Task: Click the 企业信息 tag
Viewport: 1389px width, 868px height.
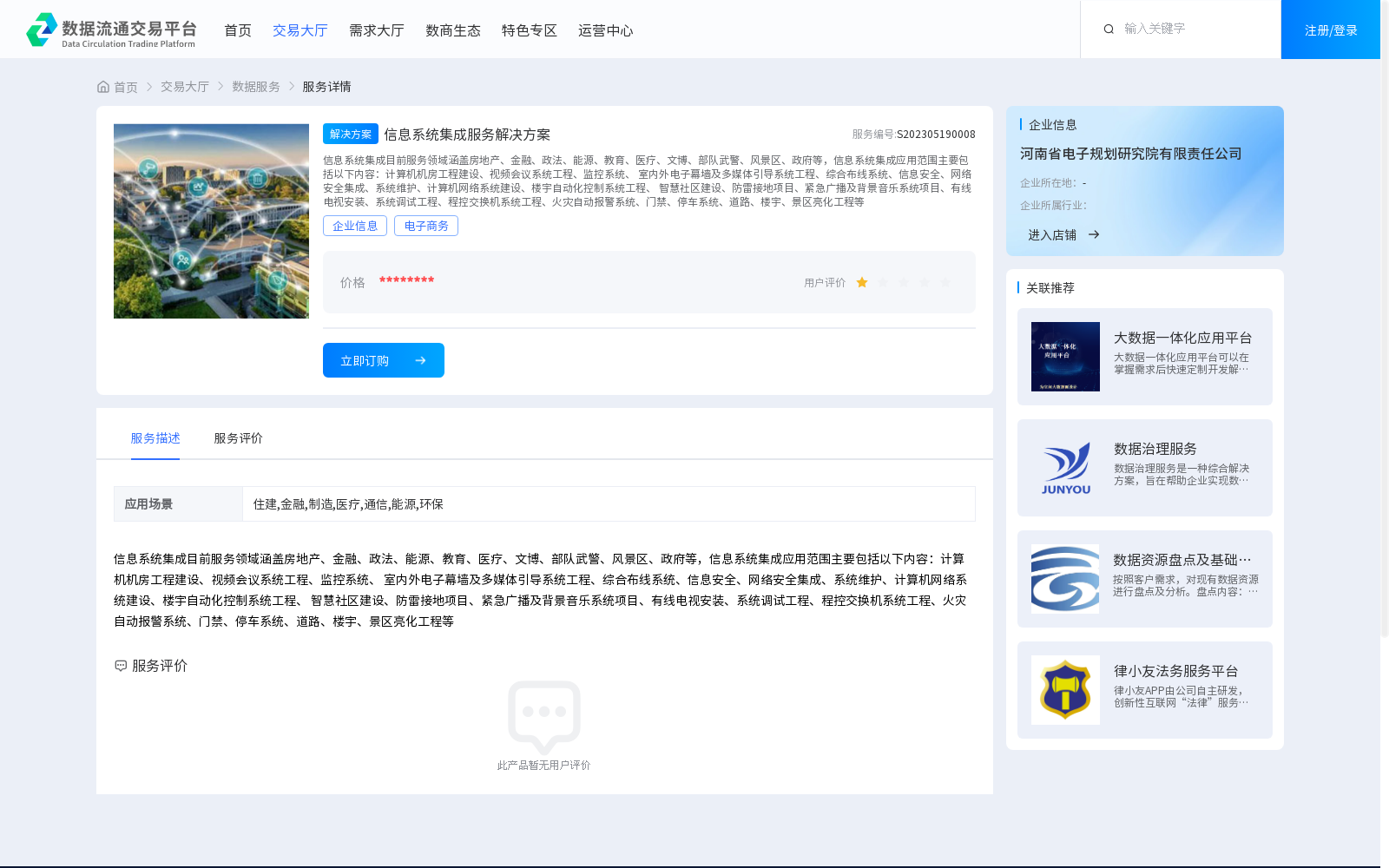Action: click(x=355, y=226)
